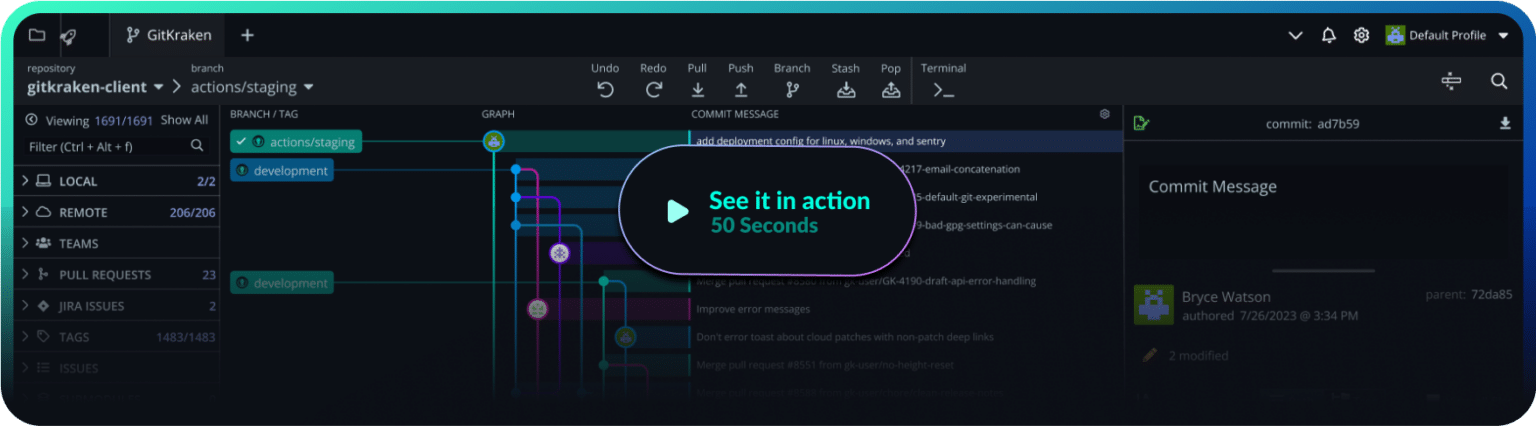Click the Show All link
The width and height of the screenshot is (1536, 426).
(x=184, y=120)
